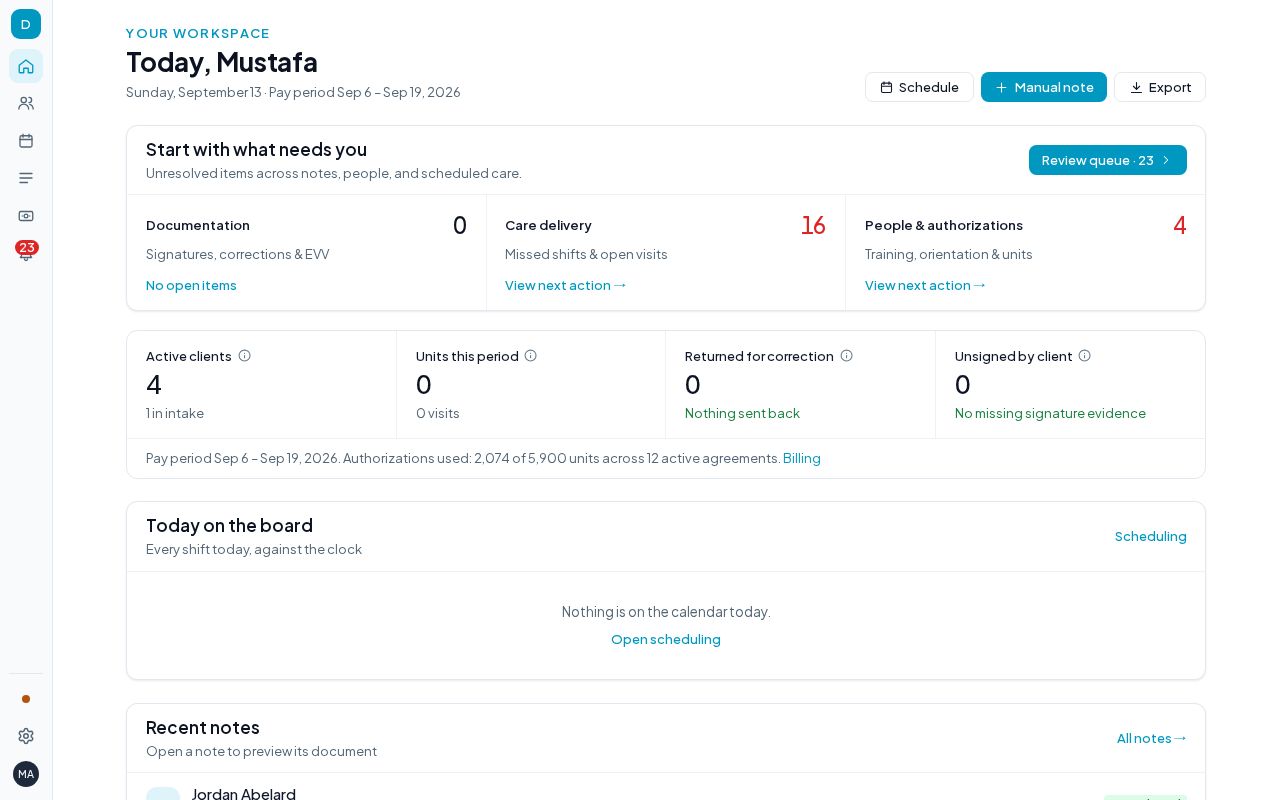Open the Scheduling link on the board
This screenshot has height=800, width=1280.
pyautogui.click(x=1151, y=536)
